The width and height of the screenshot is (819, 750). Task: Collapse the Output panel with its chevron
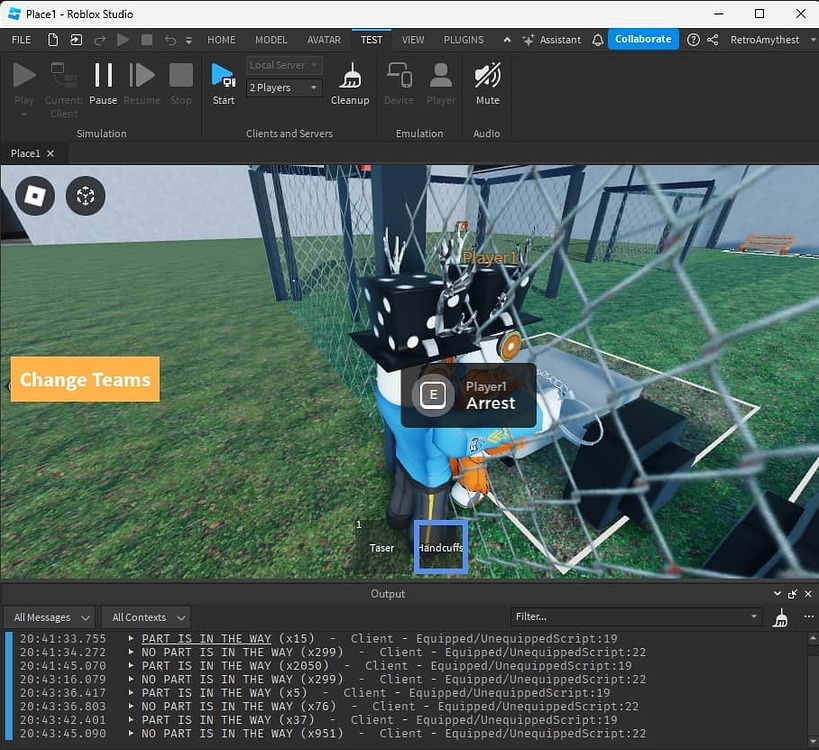click(x=777, y=593)
